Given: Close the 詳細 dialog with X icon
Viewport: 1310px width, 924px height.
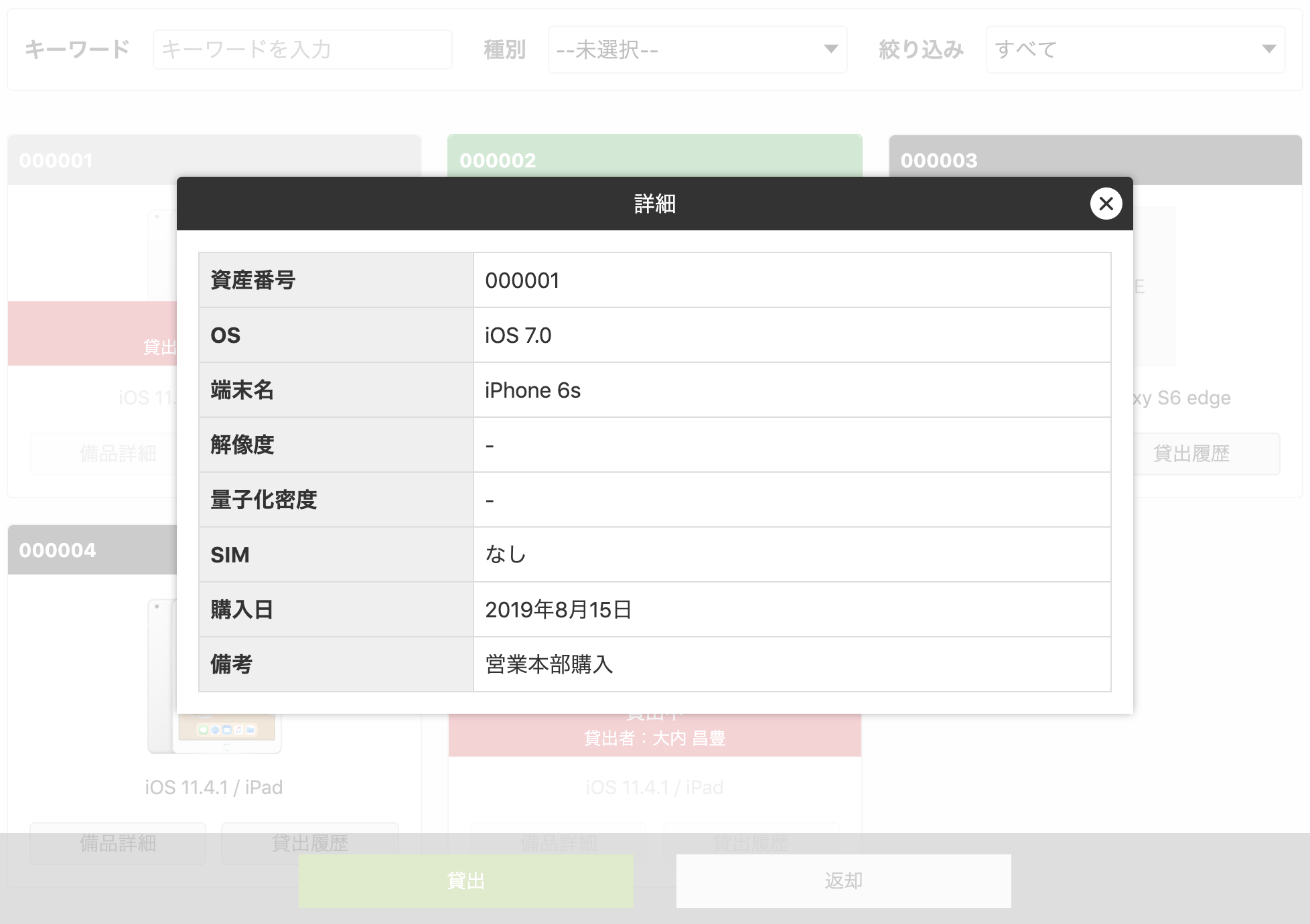Looking at the screenshot, I should click(x=1106, y=204).
